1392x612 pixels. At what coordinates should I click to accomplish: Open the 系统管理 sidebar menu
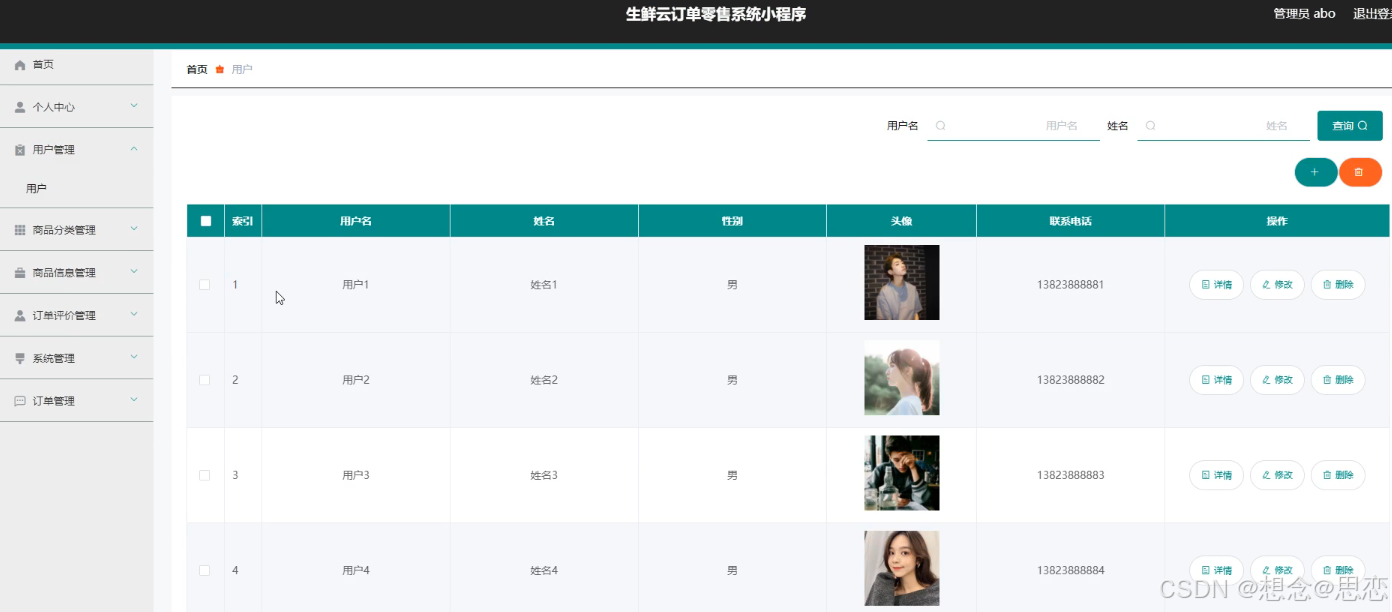[x=76, y=358]
